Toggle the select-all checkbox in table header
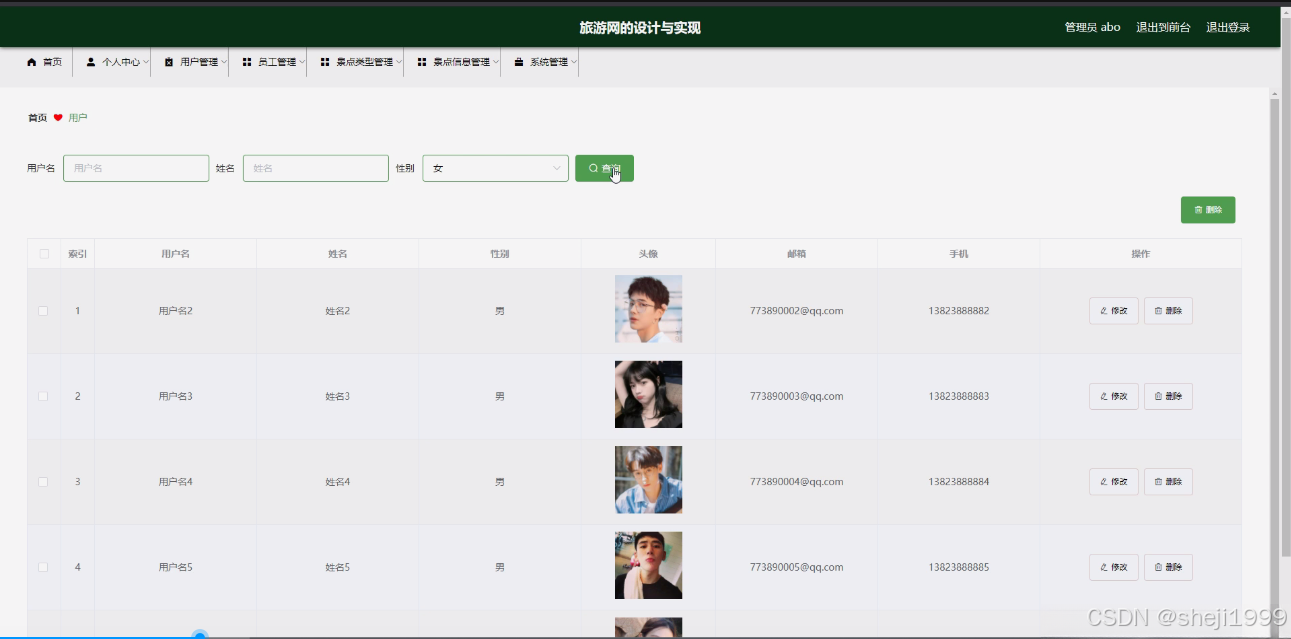The image size is (1291, 639). coord(44,254)
